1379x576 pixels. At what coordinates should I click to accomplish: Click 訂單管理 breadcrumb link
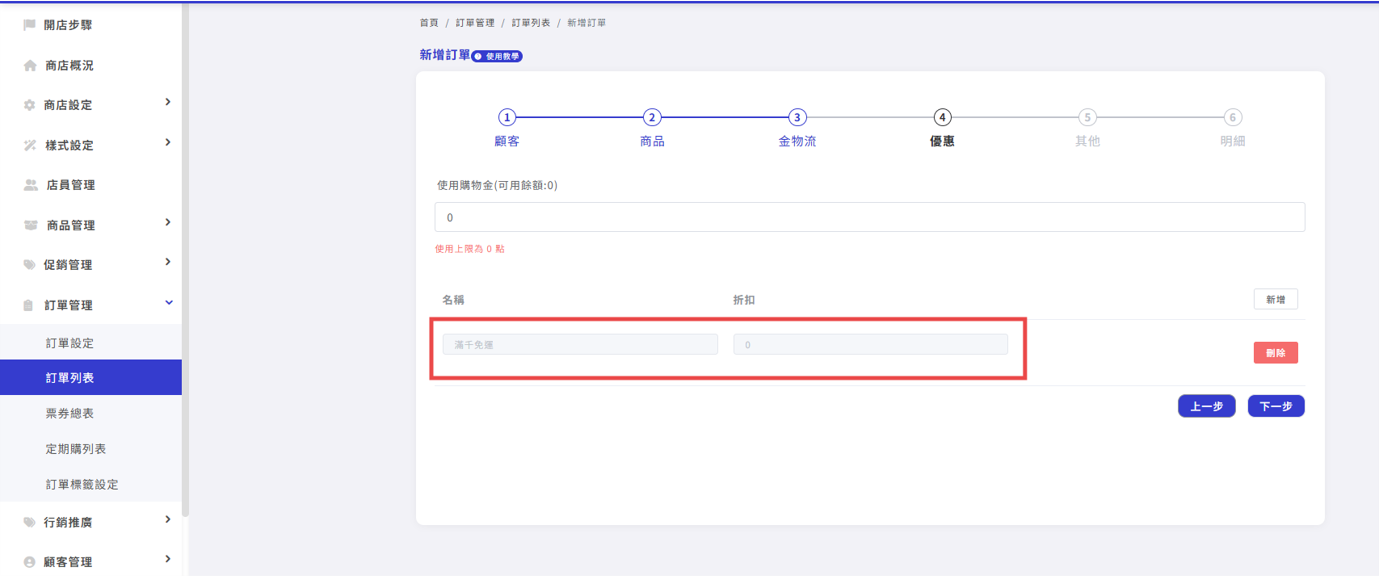click(475, 23)
